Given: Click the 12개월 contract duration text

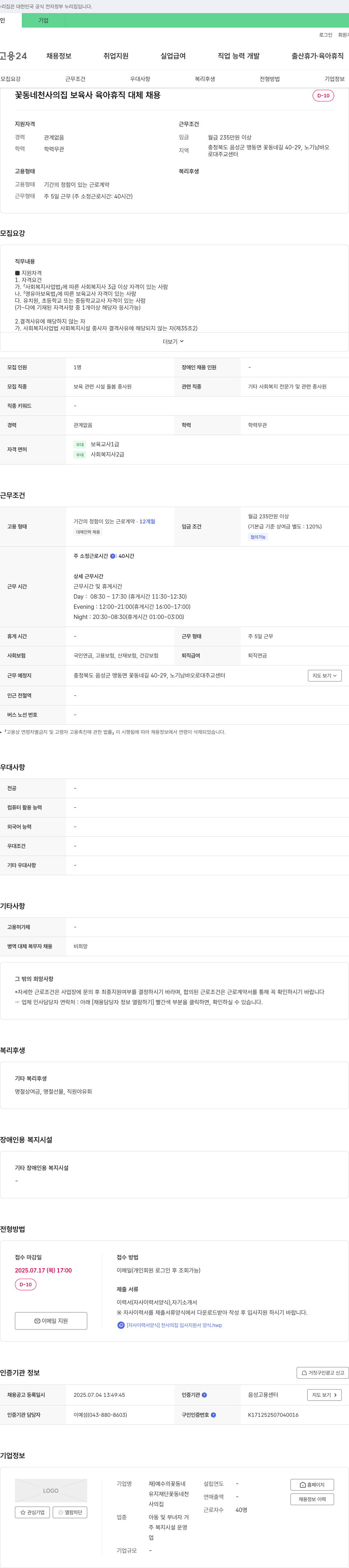Looking at the screenshot, I should pos(147,522).
